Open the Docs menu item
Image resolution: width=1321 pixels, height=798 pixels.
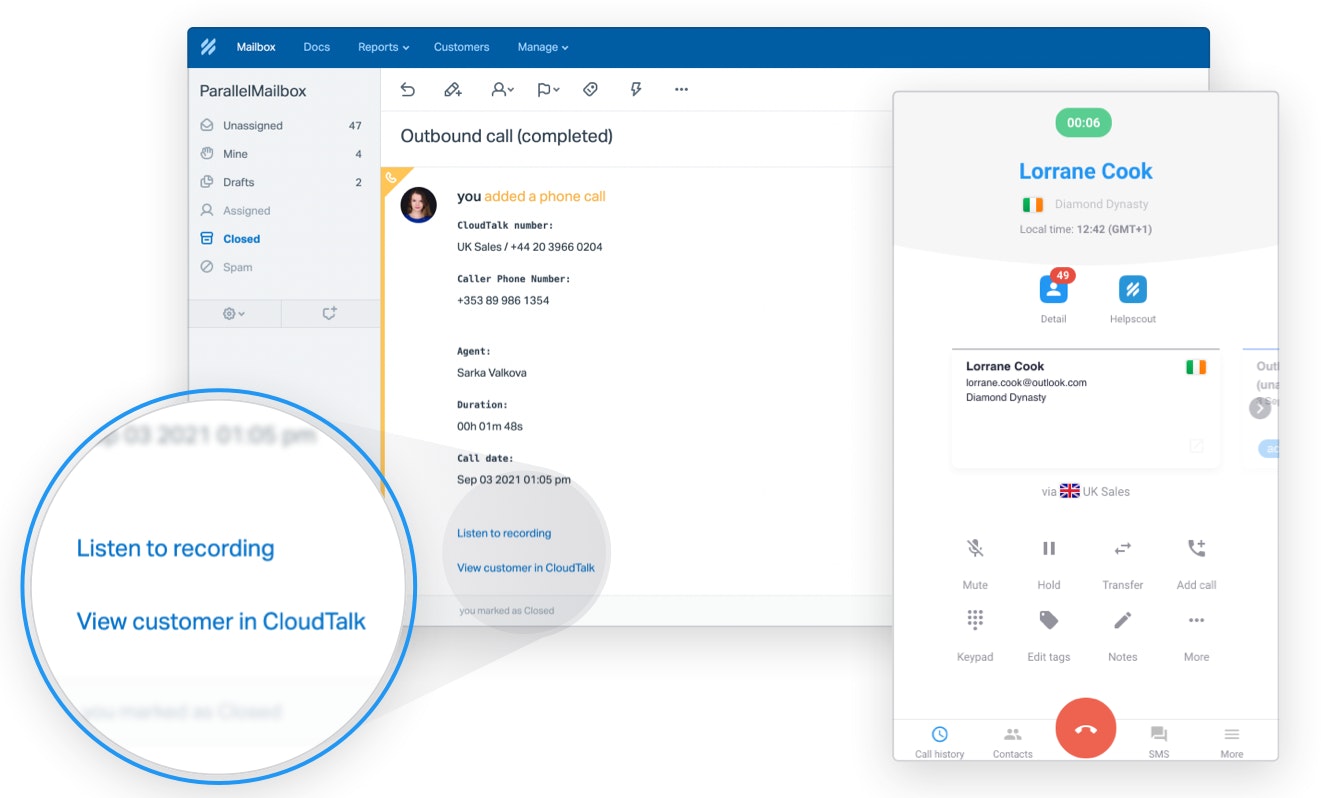tap(317, 47)
